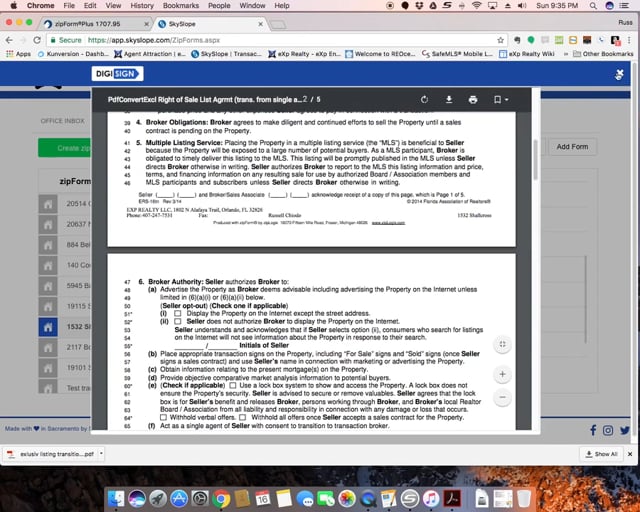Check Withhold verbal offers box

163,417
